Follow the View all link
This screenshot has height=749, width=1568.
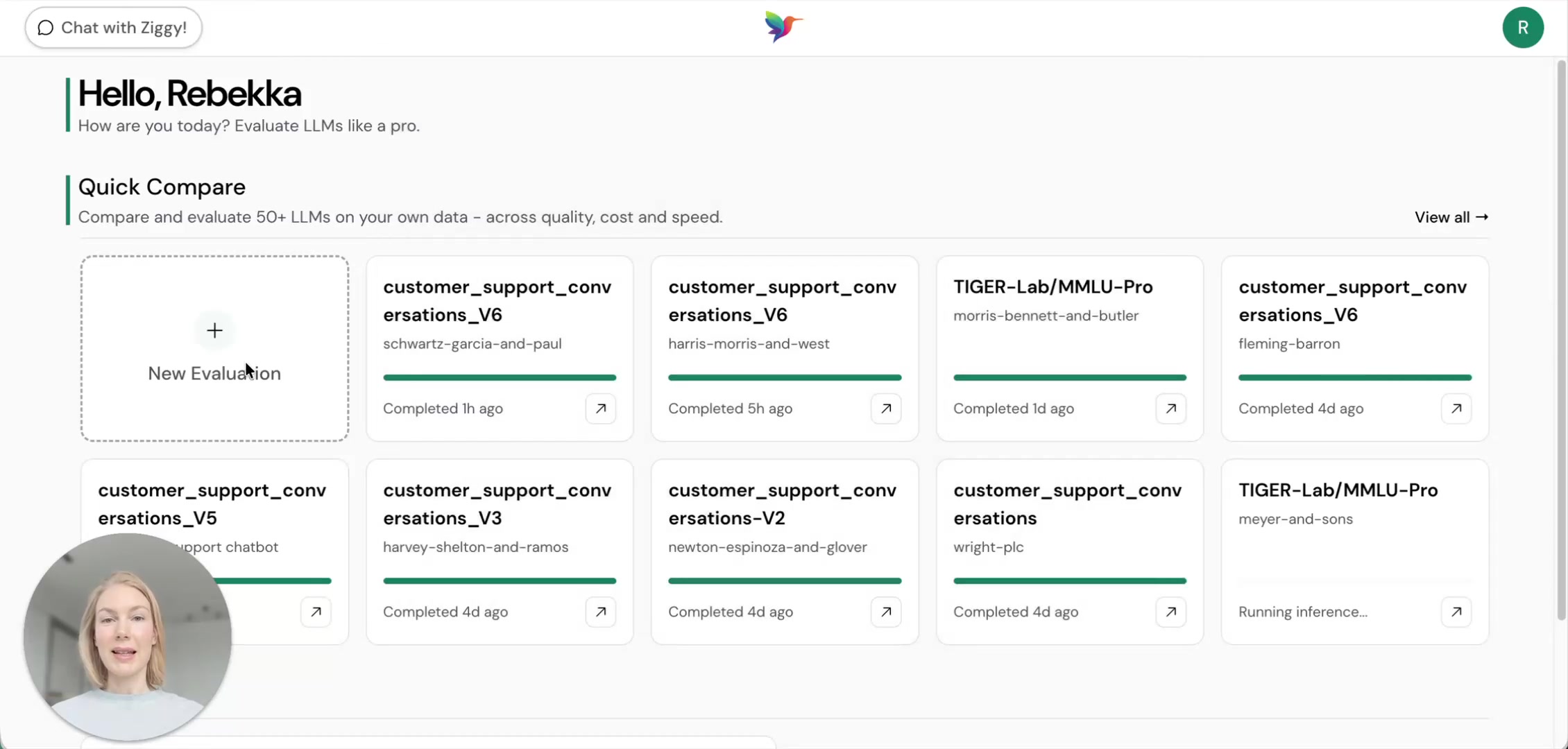[1451, 217]
